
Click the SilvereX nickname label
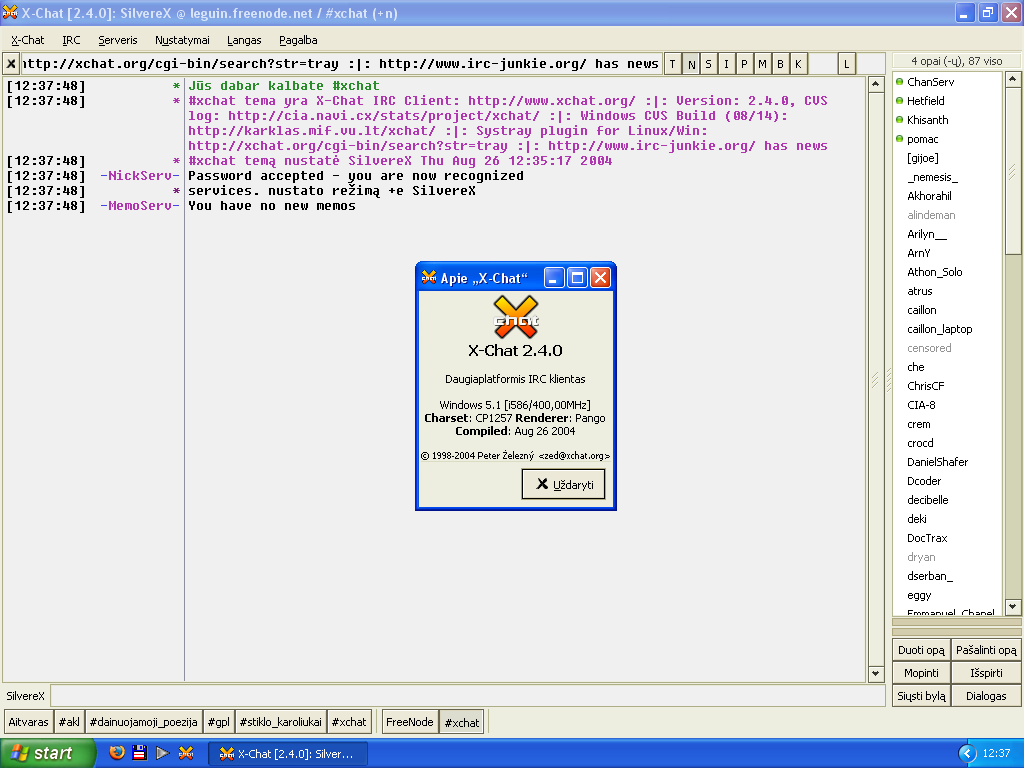(x=25, y=696)
